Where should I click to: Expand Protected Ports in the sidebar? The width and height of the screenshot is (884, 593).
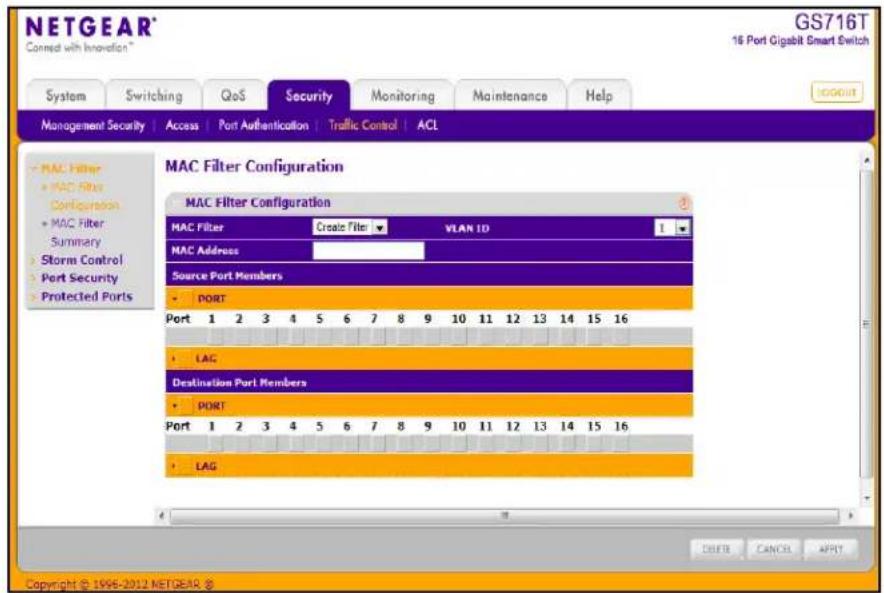86,296
